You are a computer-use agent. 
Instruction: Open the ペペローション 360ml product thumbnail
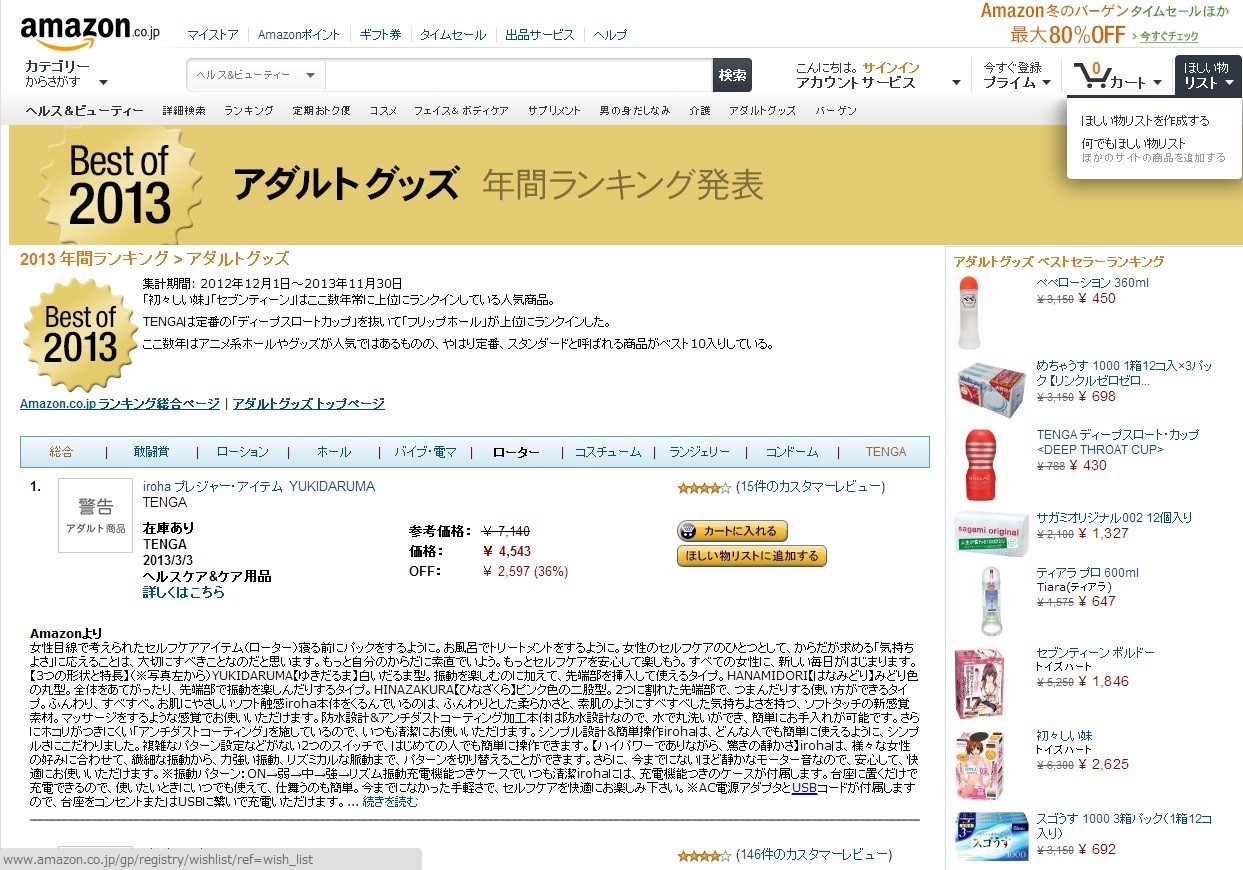[x=969, y=313]
